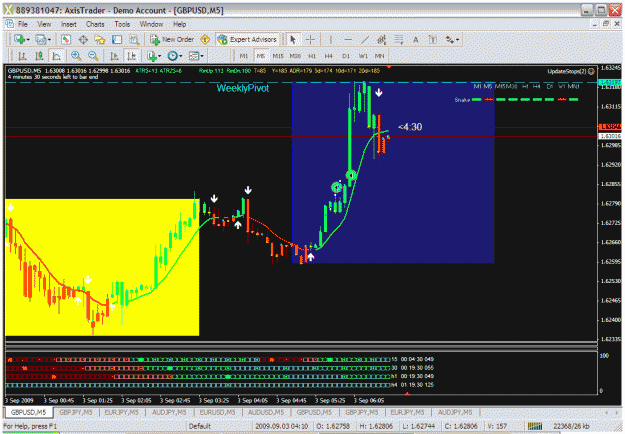The height and width of the screenshot is (434, 625).
Task: Switch timeframe to M30
Action: pyautogui.click(x=295, y=56)
